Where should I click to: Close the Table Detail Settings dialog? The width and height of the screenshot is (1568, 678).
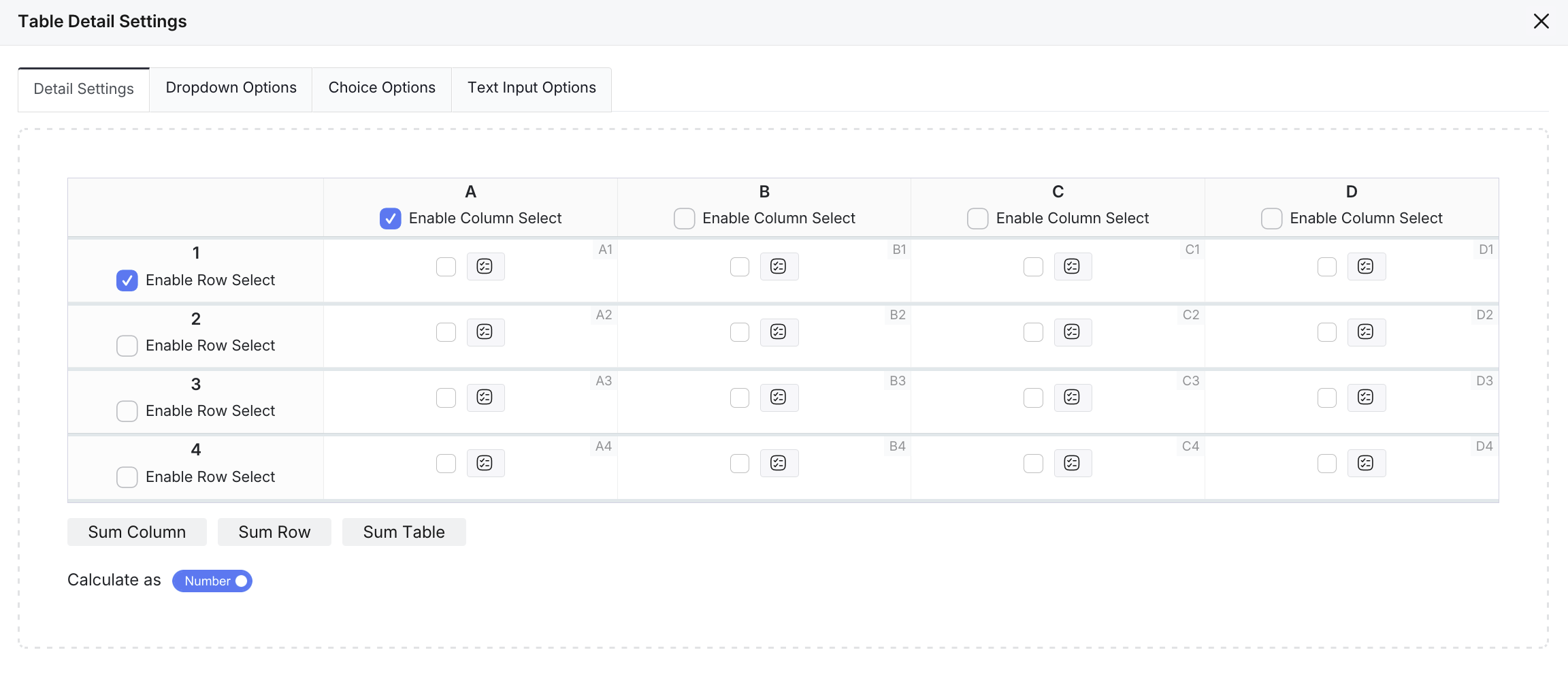tap(1541, 22)
